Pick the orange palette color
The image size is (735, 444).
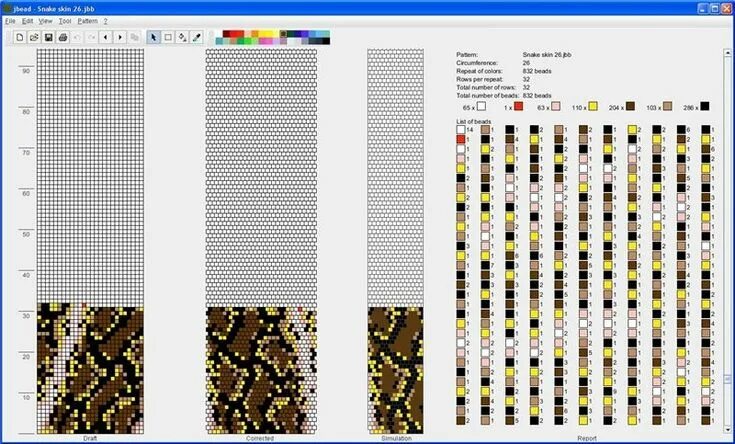click(255, 34)
